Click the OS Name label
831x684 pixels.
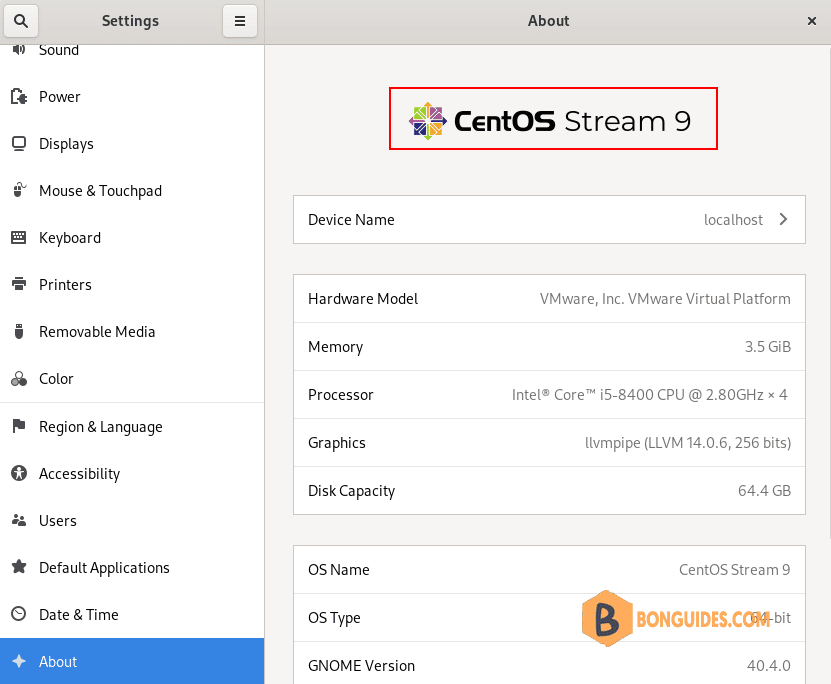(339, 570)
